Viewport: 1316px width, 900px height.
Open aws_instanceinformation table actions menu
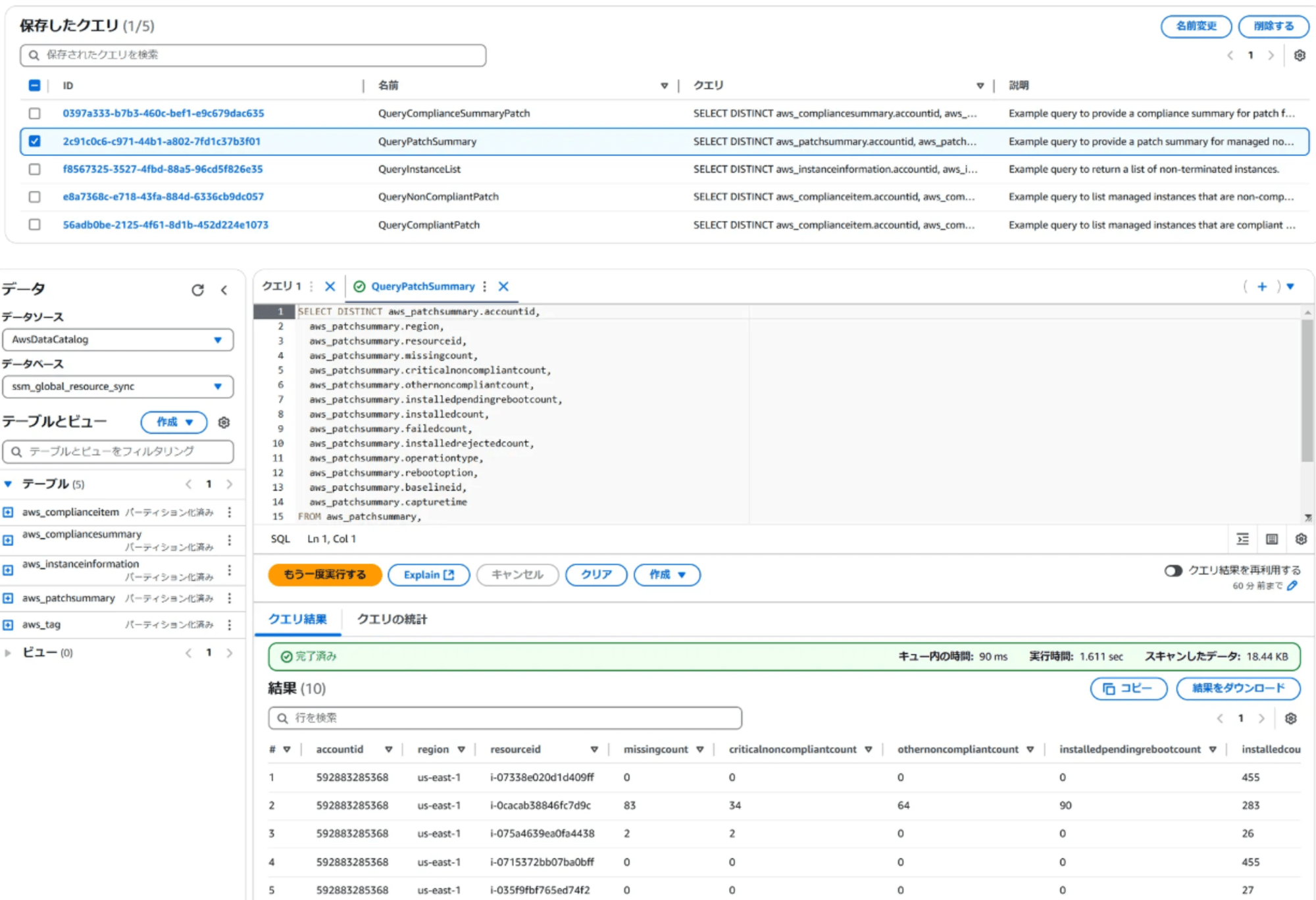(x=230, y=570)
